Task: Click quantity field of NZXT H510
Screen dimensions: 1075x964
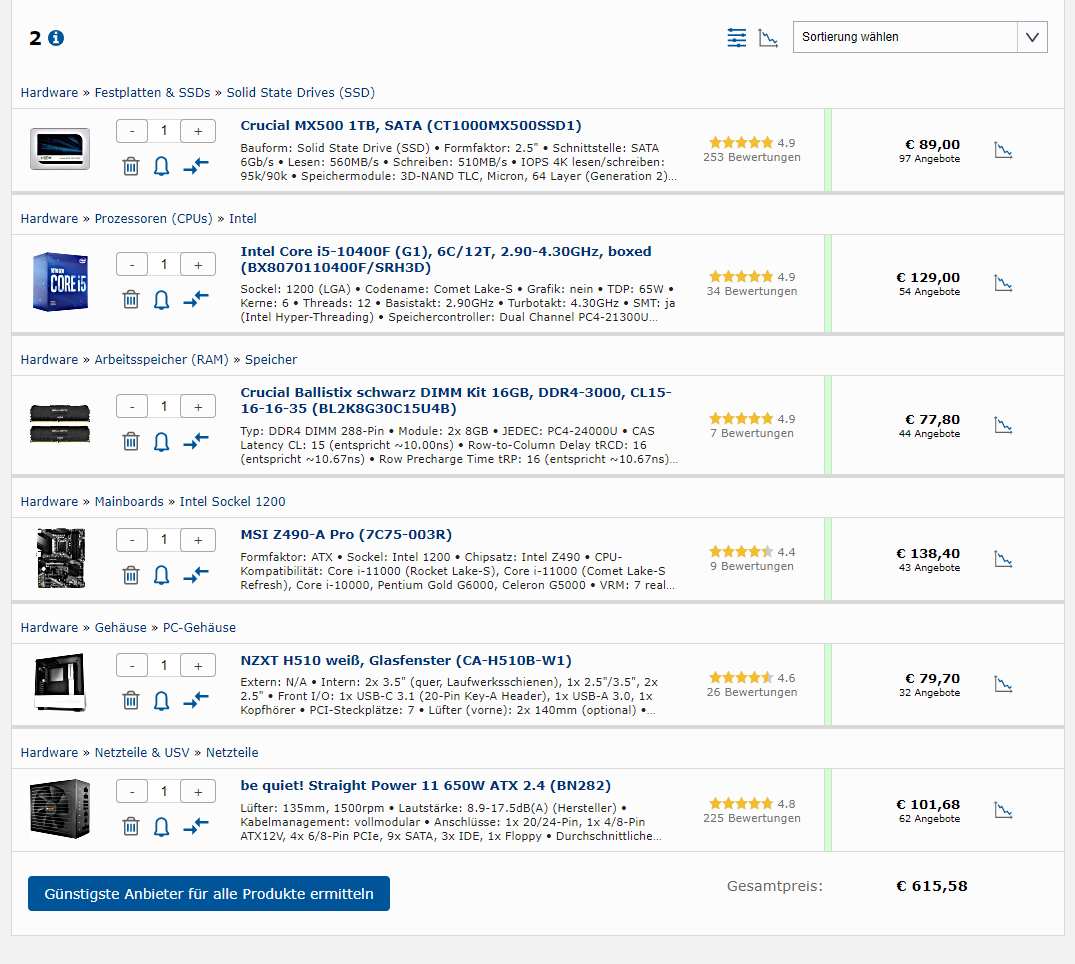Action: tap(164, 665)
